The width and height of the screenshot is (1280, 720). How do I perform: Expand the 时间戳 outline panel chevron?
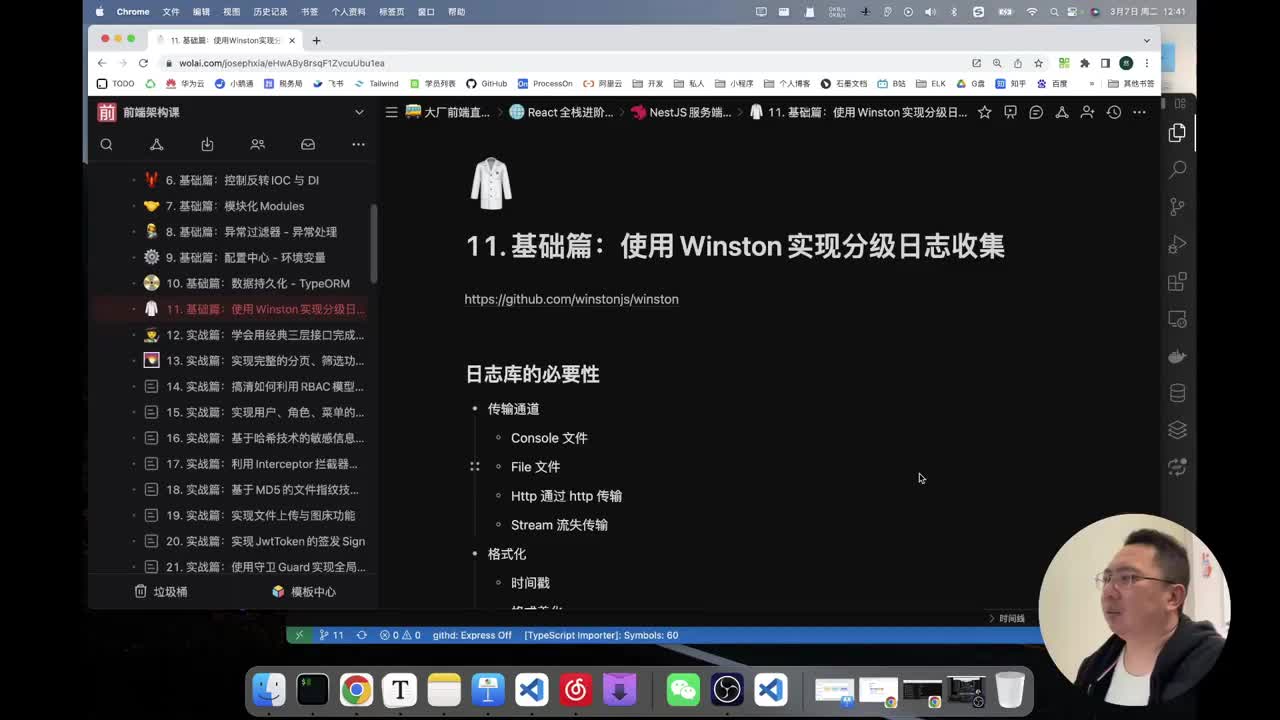click(992, 619)
